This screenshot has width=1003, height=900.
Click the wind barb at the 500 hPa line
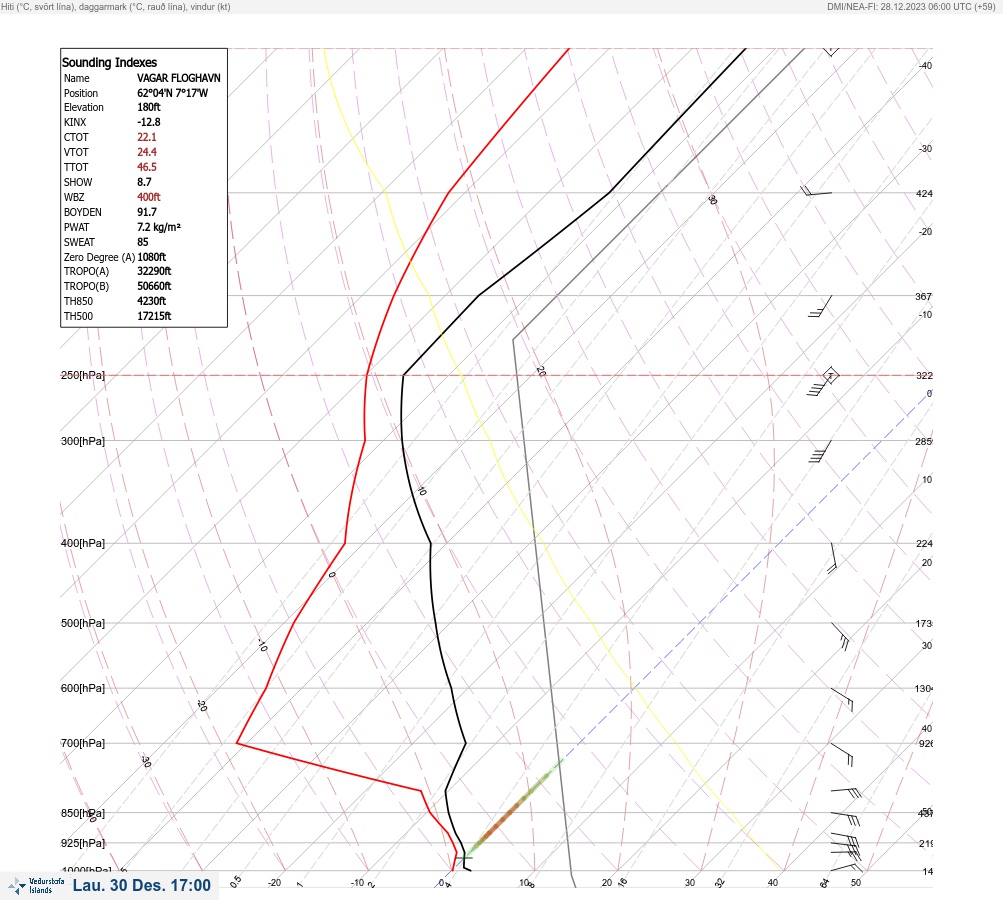841,636
